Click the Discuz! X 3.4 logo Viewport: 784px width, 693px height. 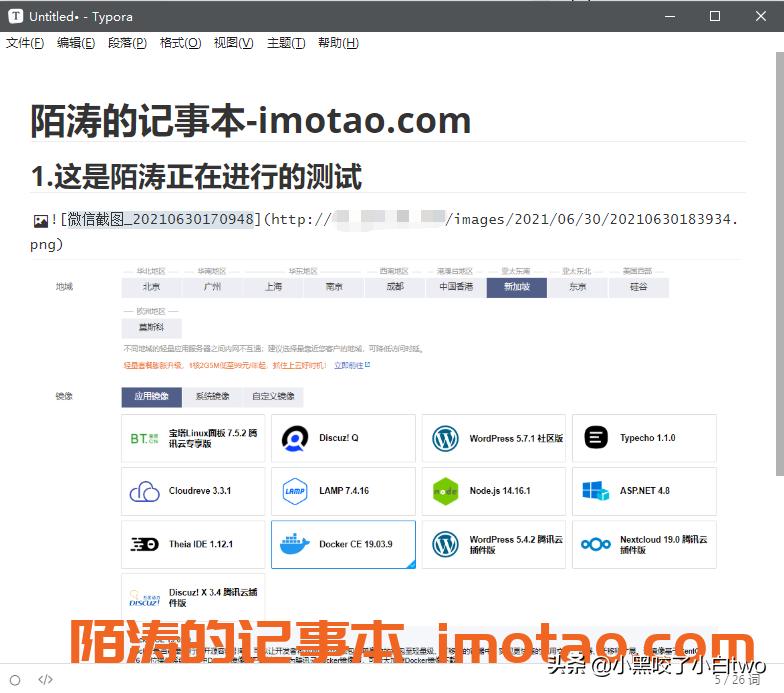pos(144,600)
